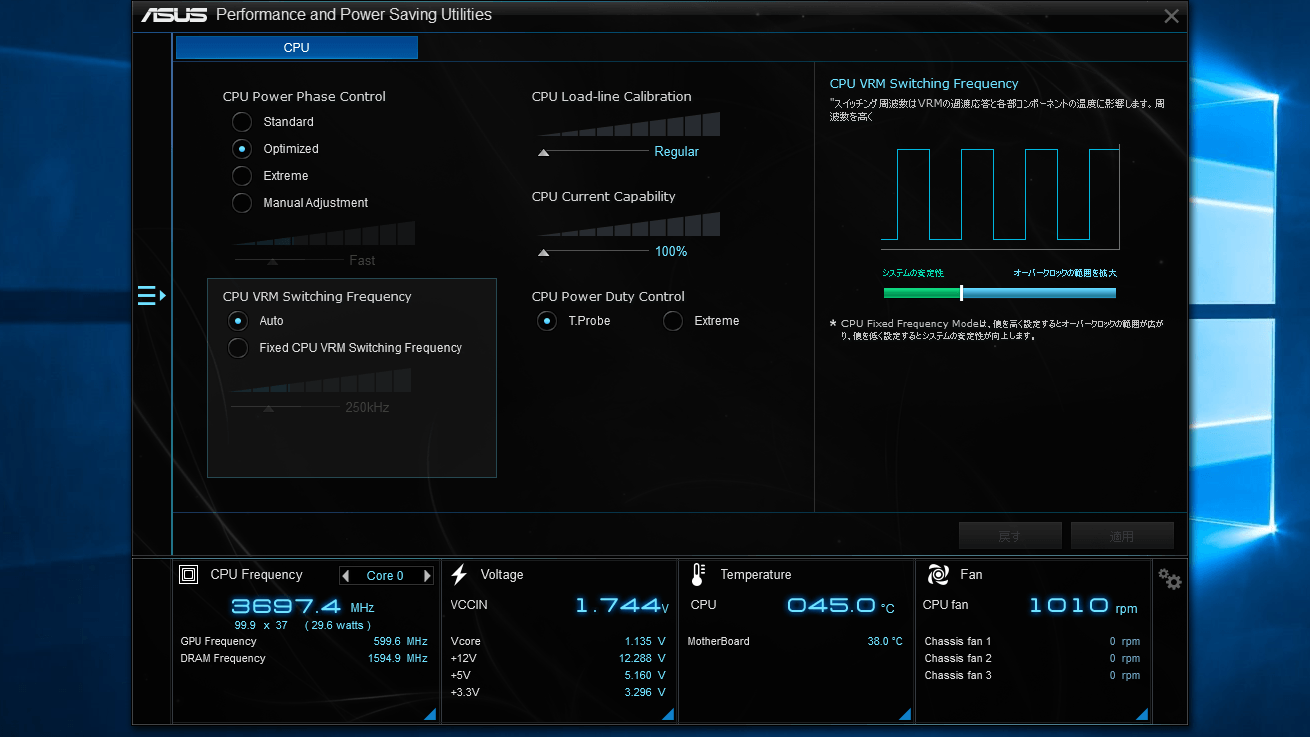Select next core with right arrow
This screenshot has height=737, width=1310.
[427, 576]
